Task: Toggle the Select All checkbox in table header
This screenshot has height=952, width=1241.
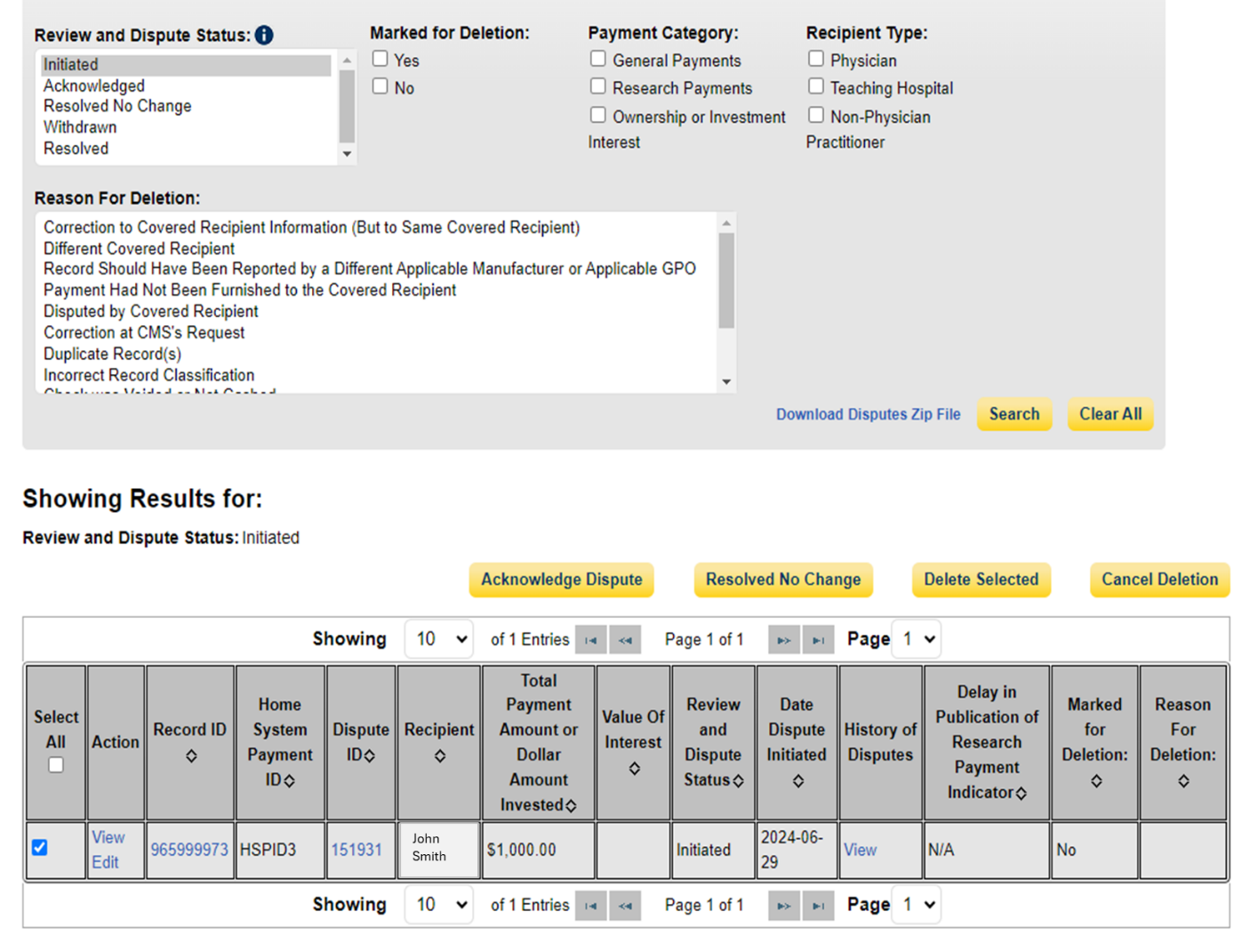Action: pyautogui.click(x=56, y=765)
